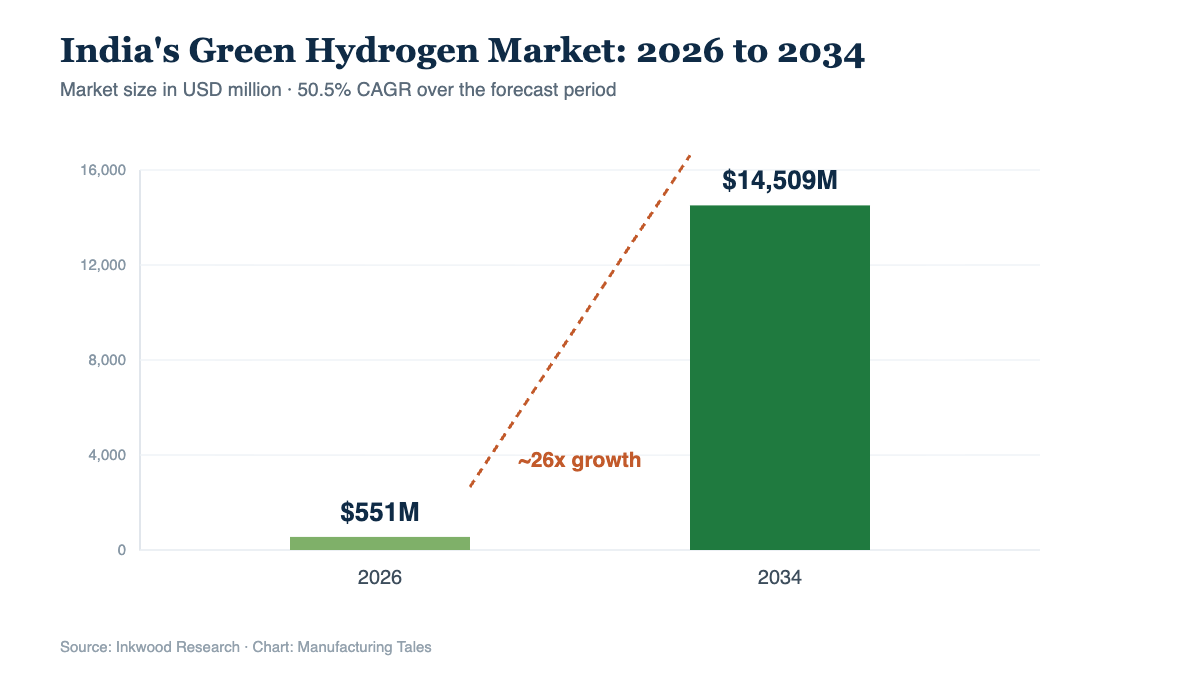
Task: Click the 4,000 y-axis label
Action: [x=107, y=455]
